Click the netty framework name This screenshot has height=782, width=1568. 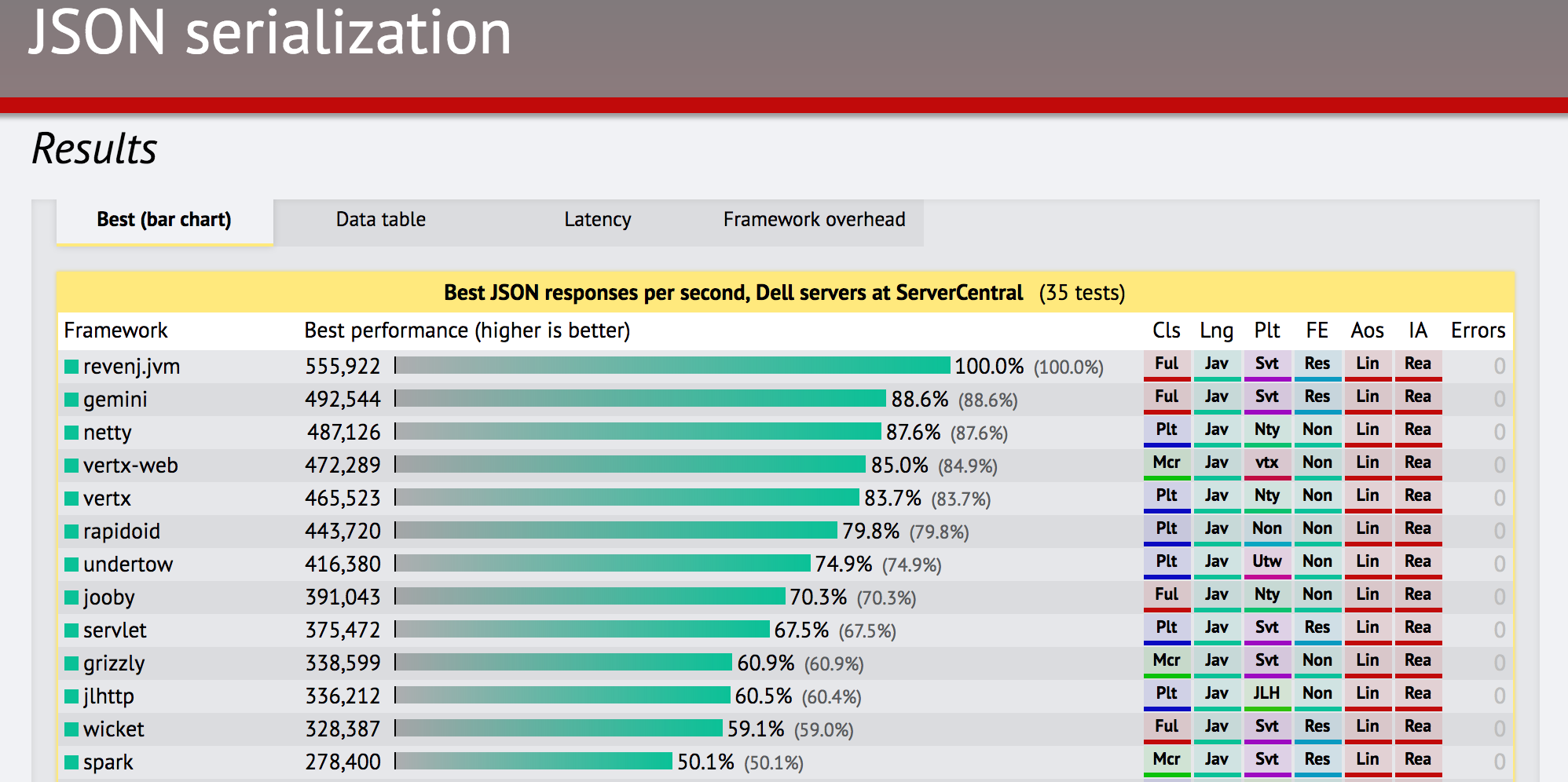pos(108,433)
